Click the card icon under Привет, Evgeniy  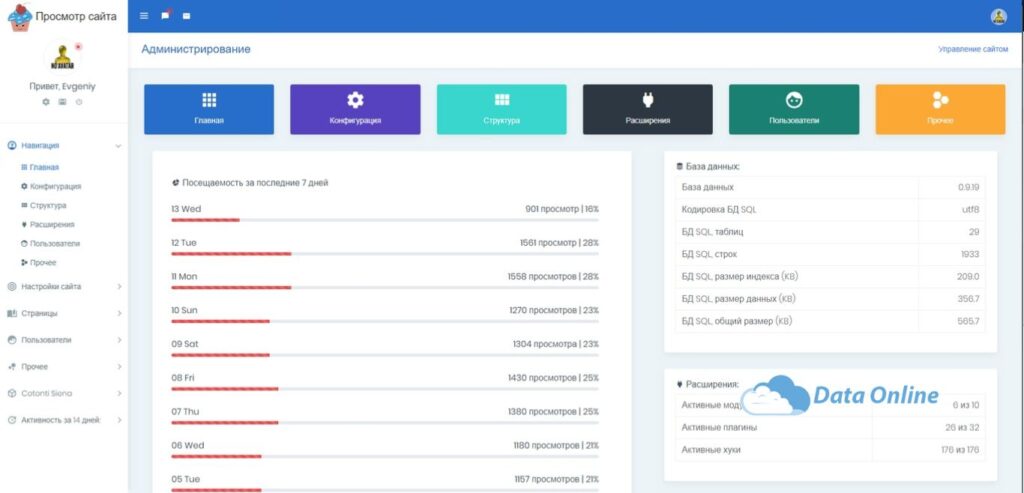62,102
